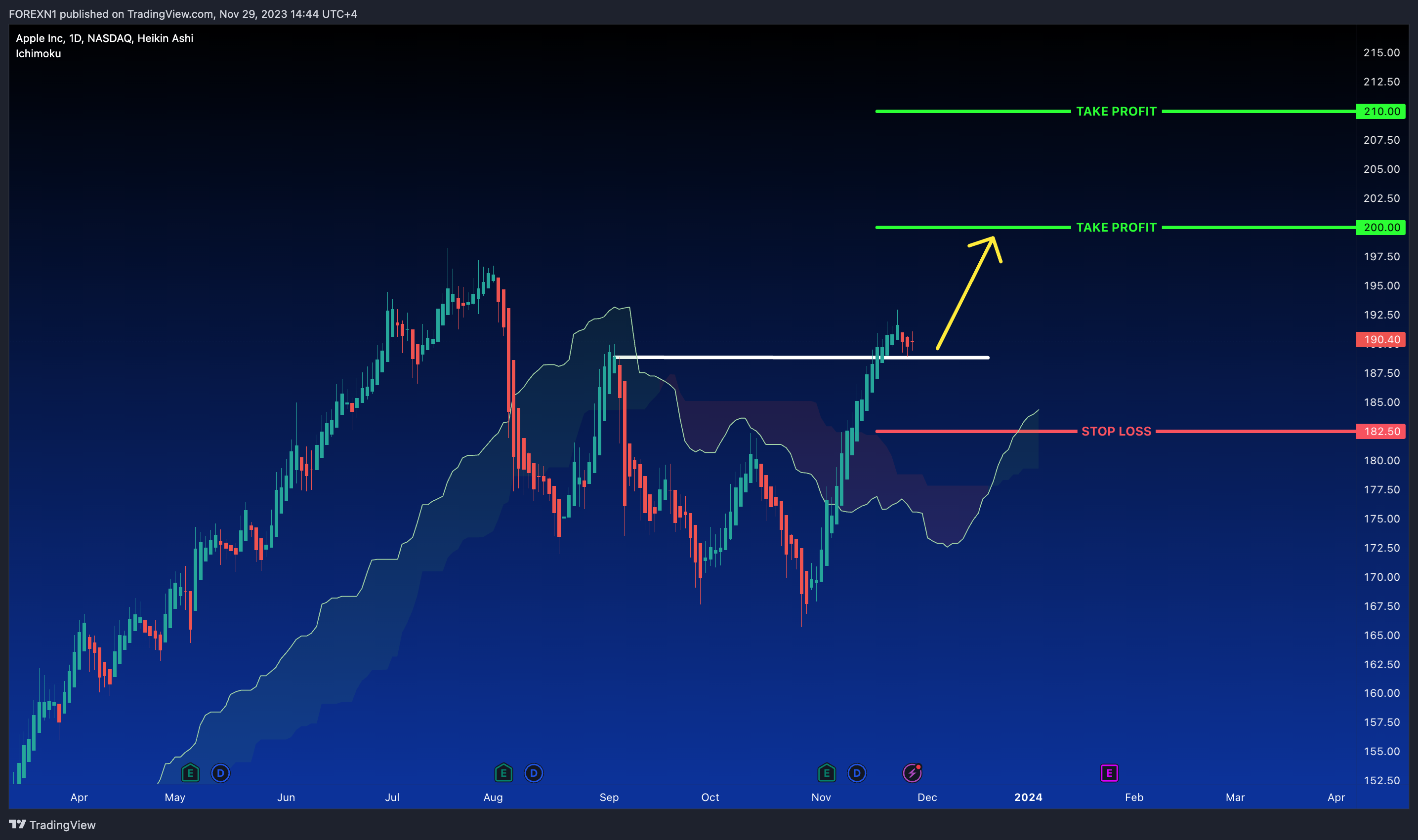Click the FOREXN1 published header text
1418x840 pixels.
(x=183, y=14)
